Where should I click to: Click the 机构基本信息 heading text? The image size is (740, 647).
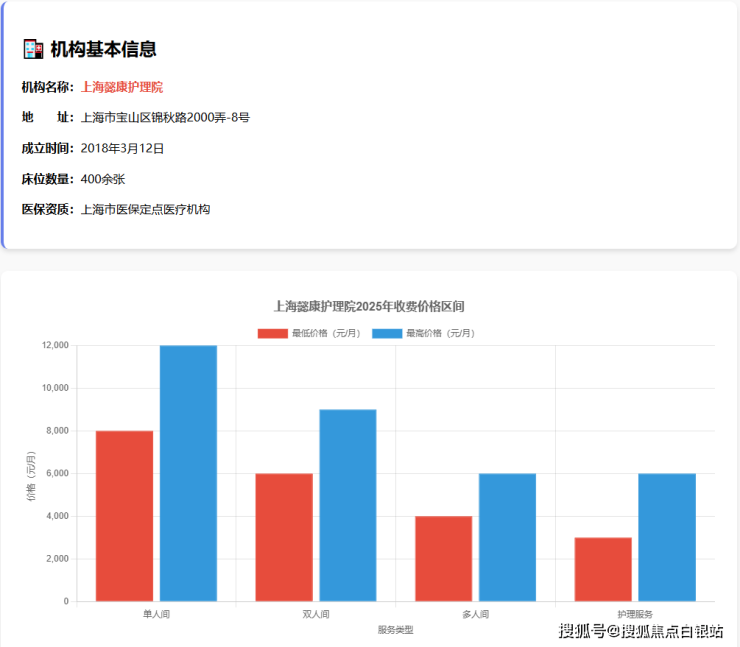point(103,49)
